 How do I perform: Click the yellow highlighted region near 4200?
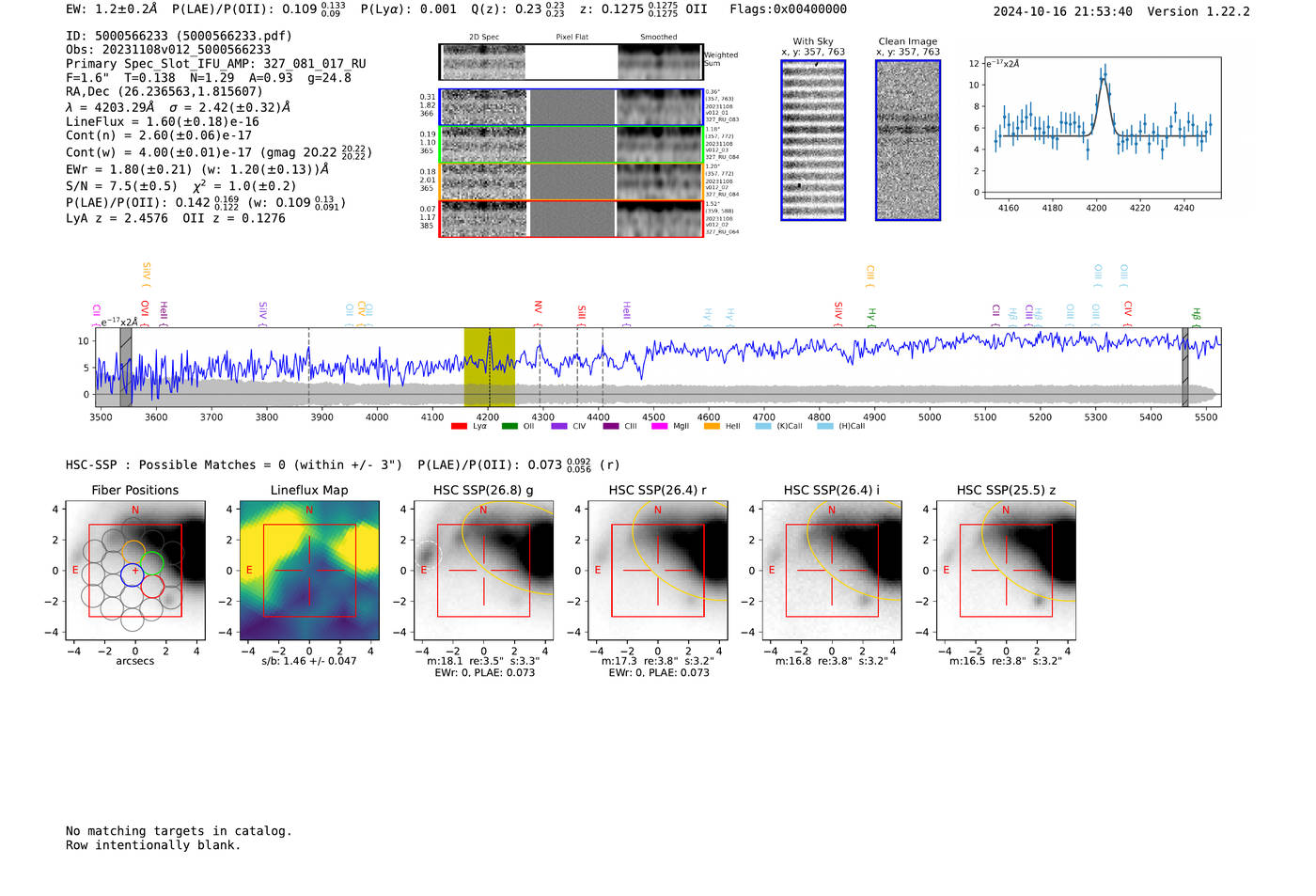tap(489, 368)
